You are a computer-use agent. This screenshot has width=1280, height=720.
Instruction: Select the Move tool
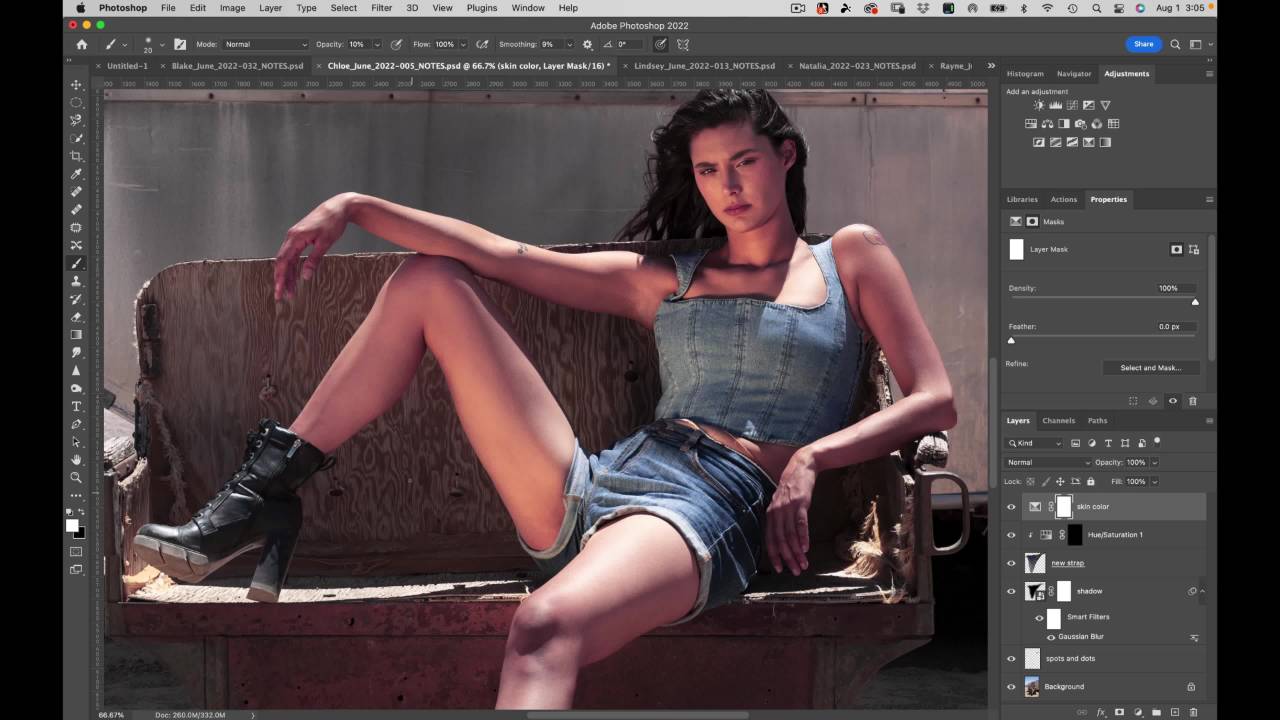click(x=76, y=84)
